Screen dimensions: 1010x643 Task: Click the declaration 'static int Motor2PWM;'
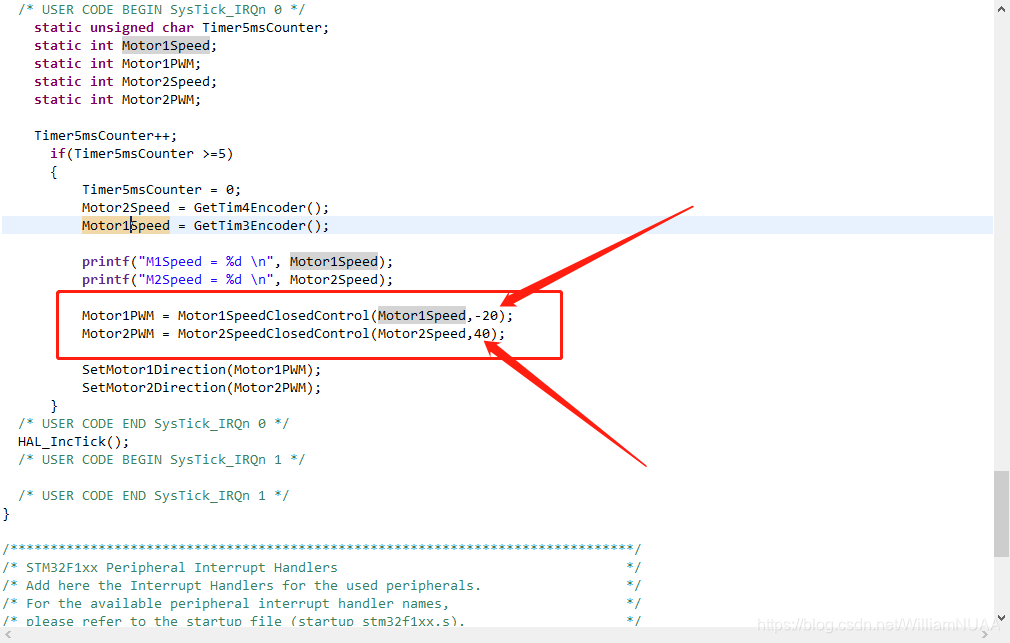(x=117, y=100)
